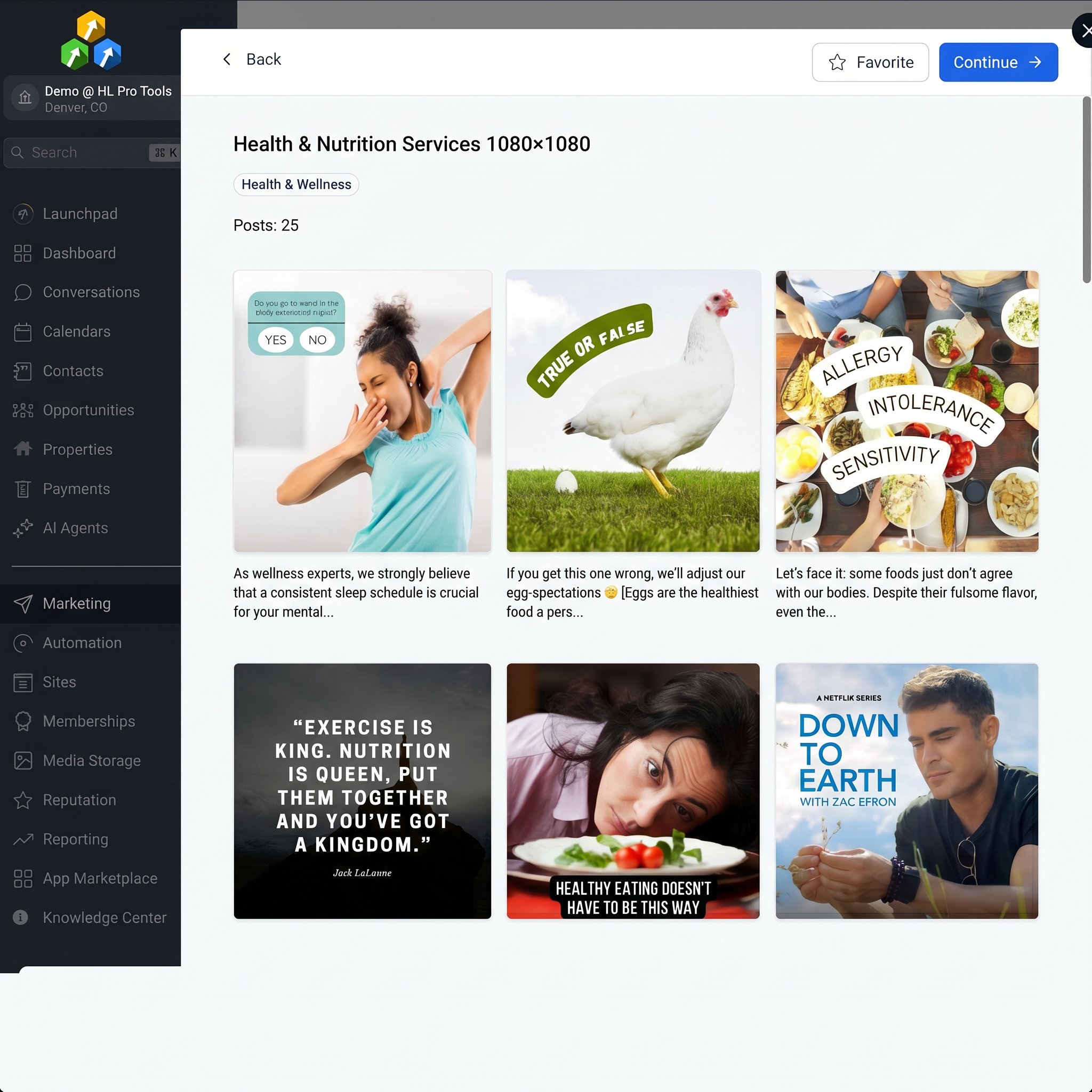Click the Knowledge Center info icon
Screen dimensions: 1092x1092
(x=21, y=918)
